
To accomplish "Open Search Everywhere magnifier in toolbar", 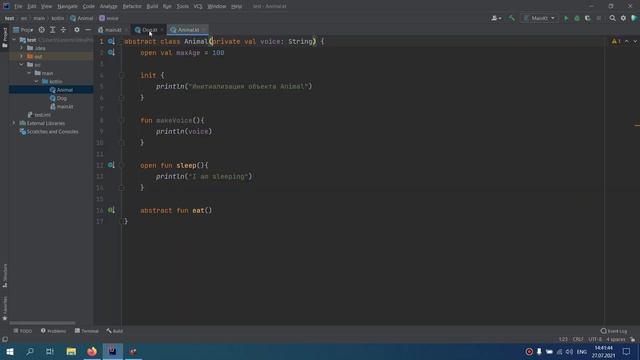I will (612, 18).
